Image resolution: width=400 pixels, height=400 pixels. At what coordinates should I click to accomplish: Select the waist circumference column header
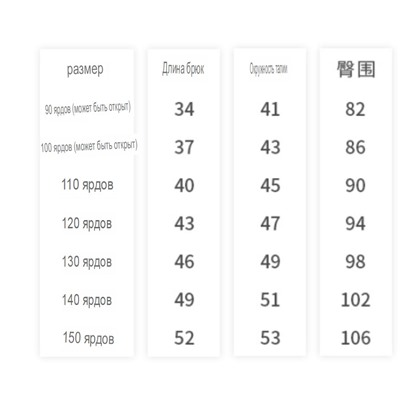pyautogui.click(x=269, y=69)
